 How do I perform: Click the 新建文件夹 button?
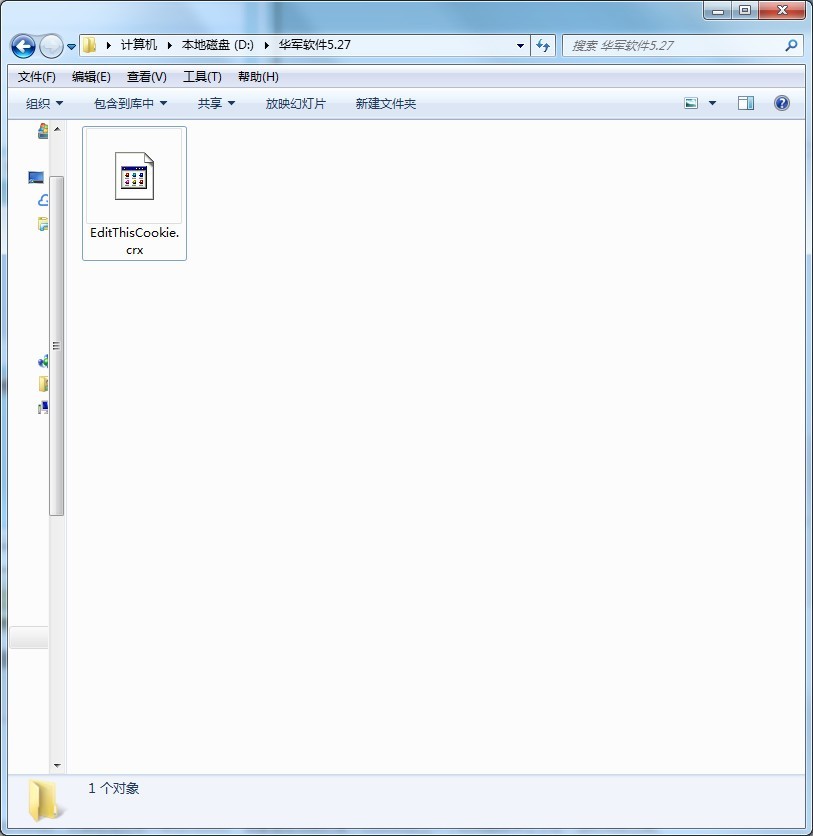point(385,103)
